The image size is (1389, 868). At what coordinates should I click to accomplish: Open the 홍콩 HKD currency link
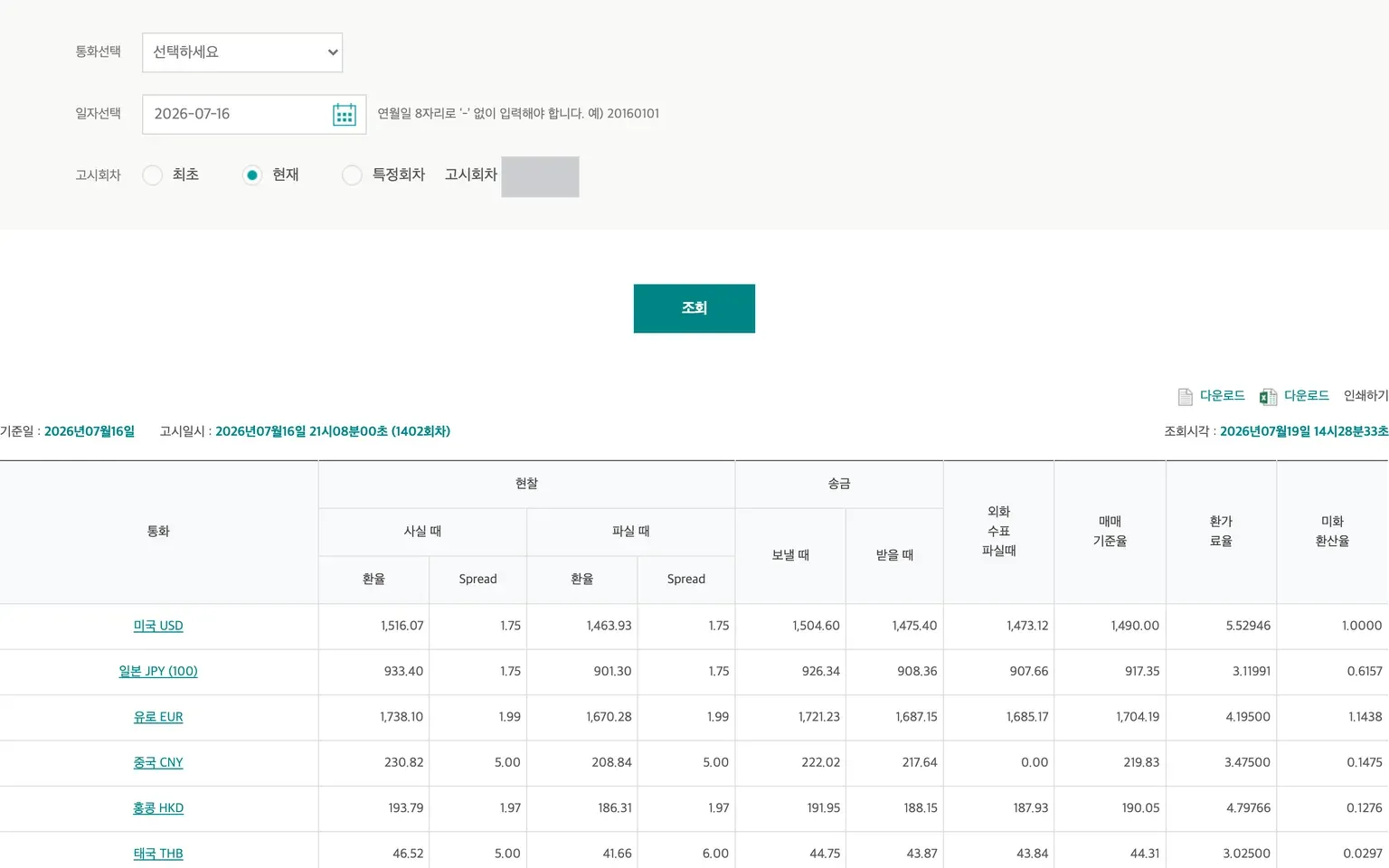pyautogui.click(x=158, y=808)
